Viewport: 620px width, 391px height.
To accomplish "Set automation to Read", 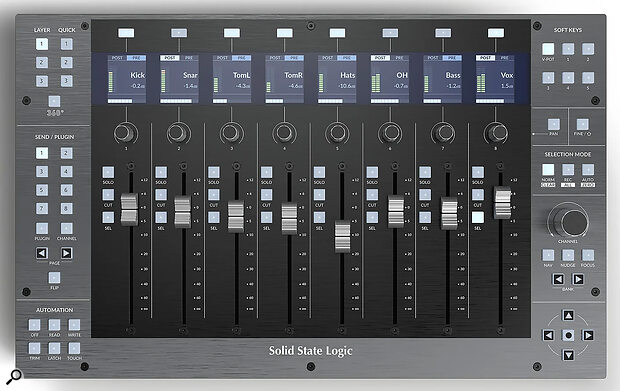I will click(54, 325).
